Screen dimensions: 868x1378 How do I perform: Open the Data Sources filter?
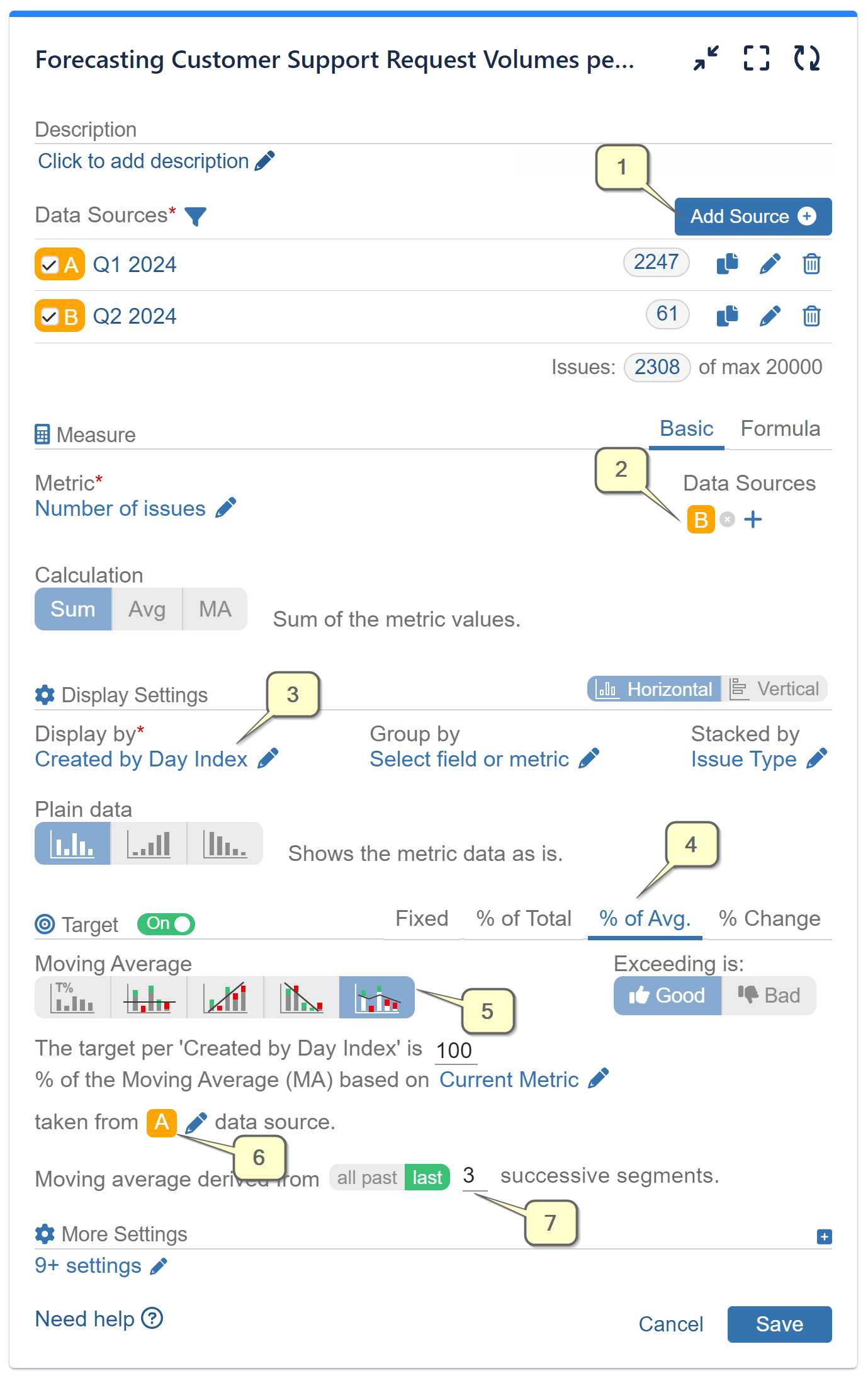coord(196,215)
